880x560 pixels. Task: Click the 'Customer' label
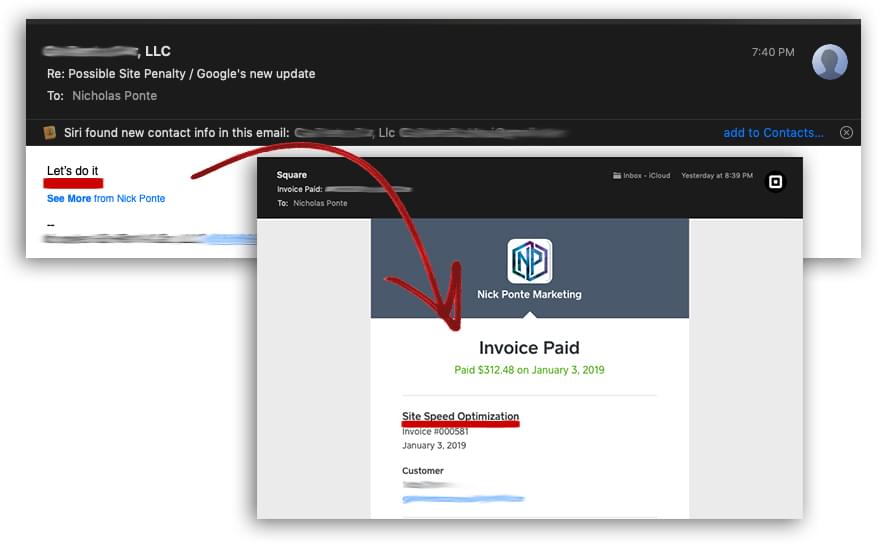[423, 471]
